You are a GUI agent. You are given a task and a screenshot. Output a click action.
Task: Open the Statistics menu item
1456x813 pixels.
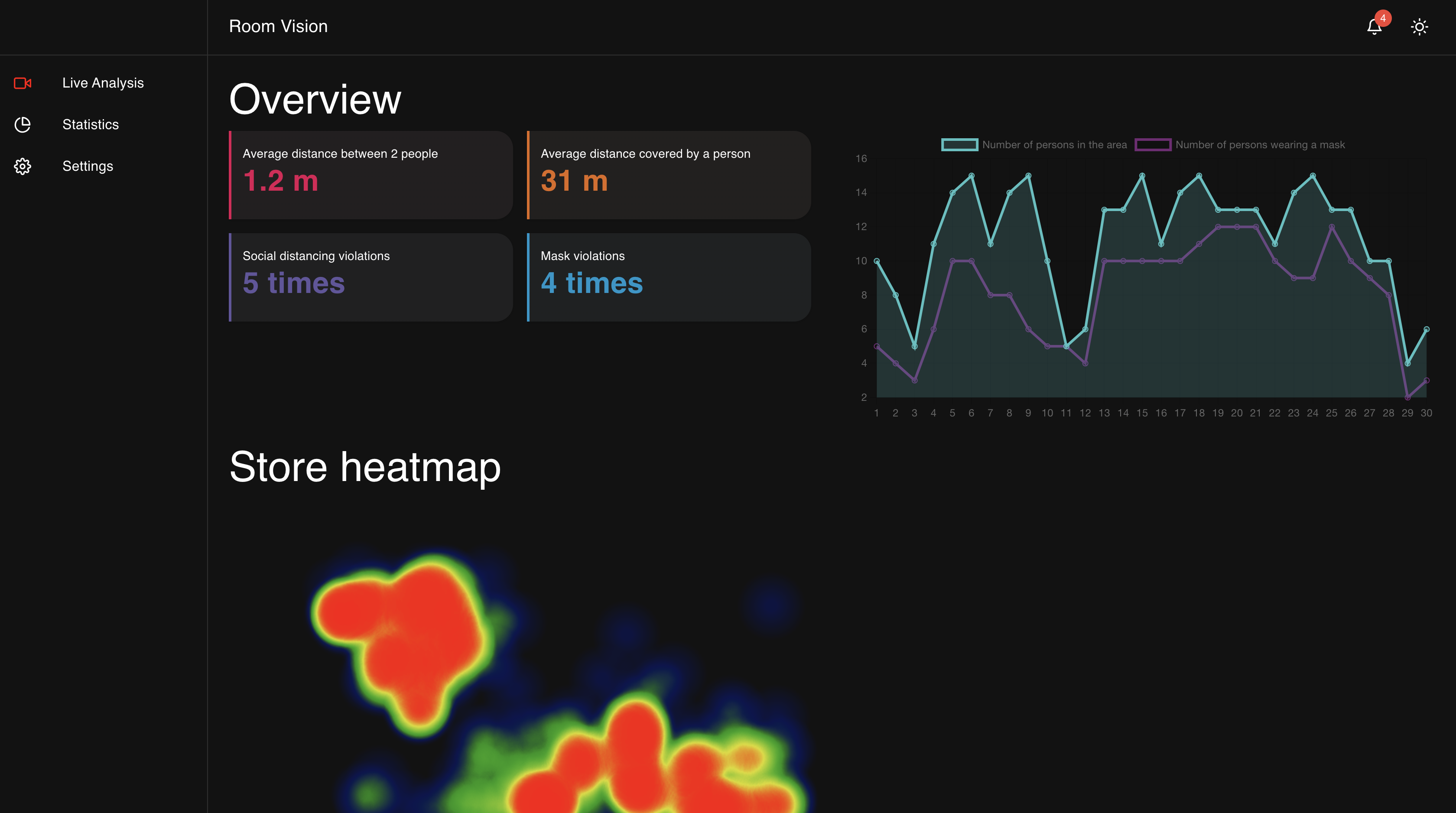[91, 124]
